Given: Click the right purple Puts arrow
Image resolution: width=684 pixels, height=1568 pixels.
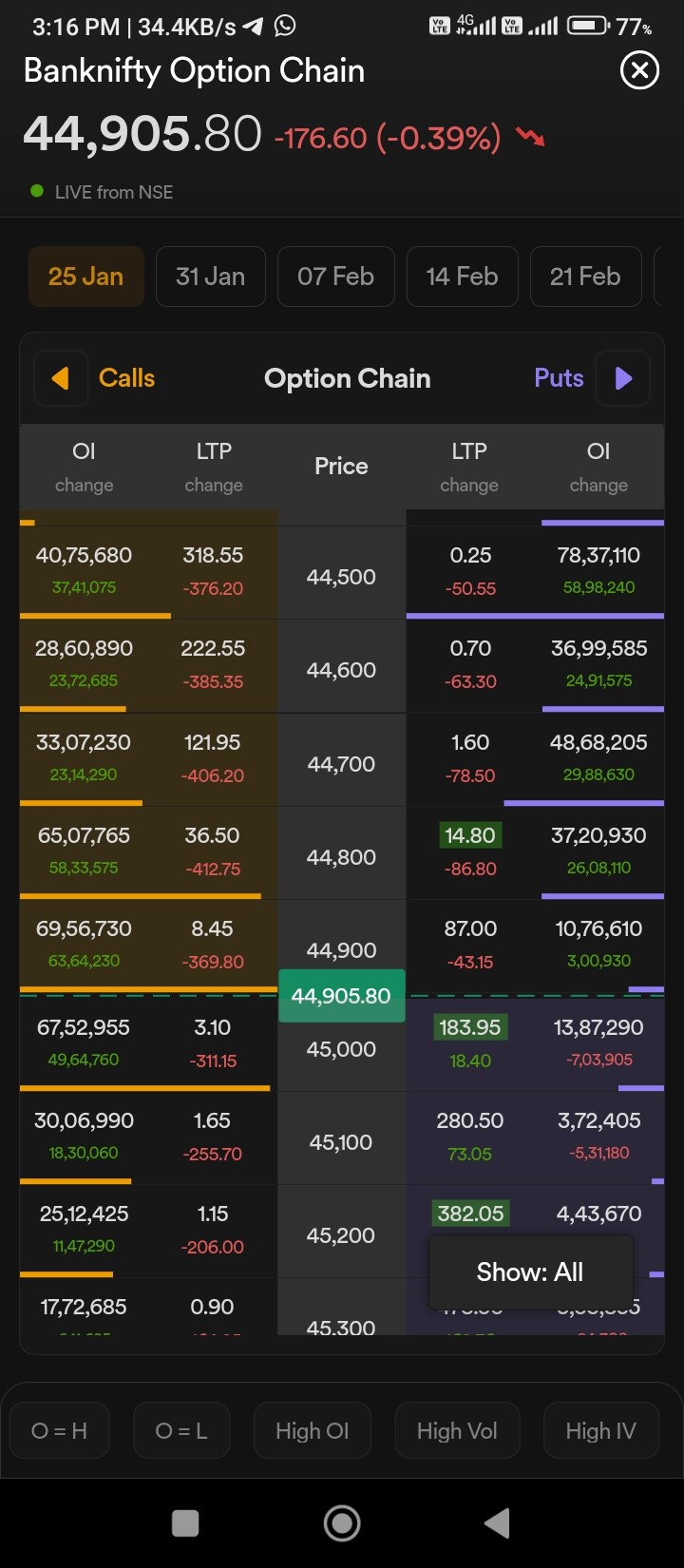Looking at the screenshot, I should (623, 378).
